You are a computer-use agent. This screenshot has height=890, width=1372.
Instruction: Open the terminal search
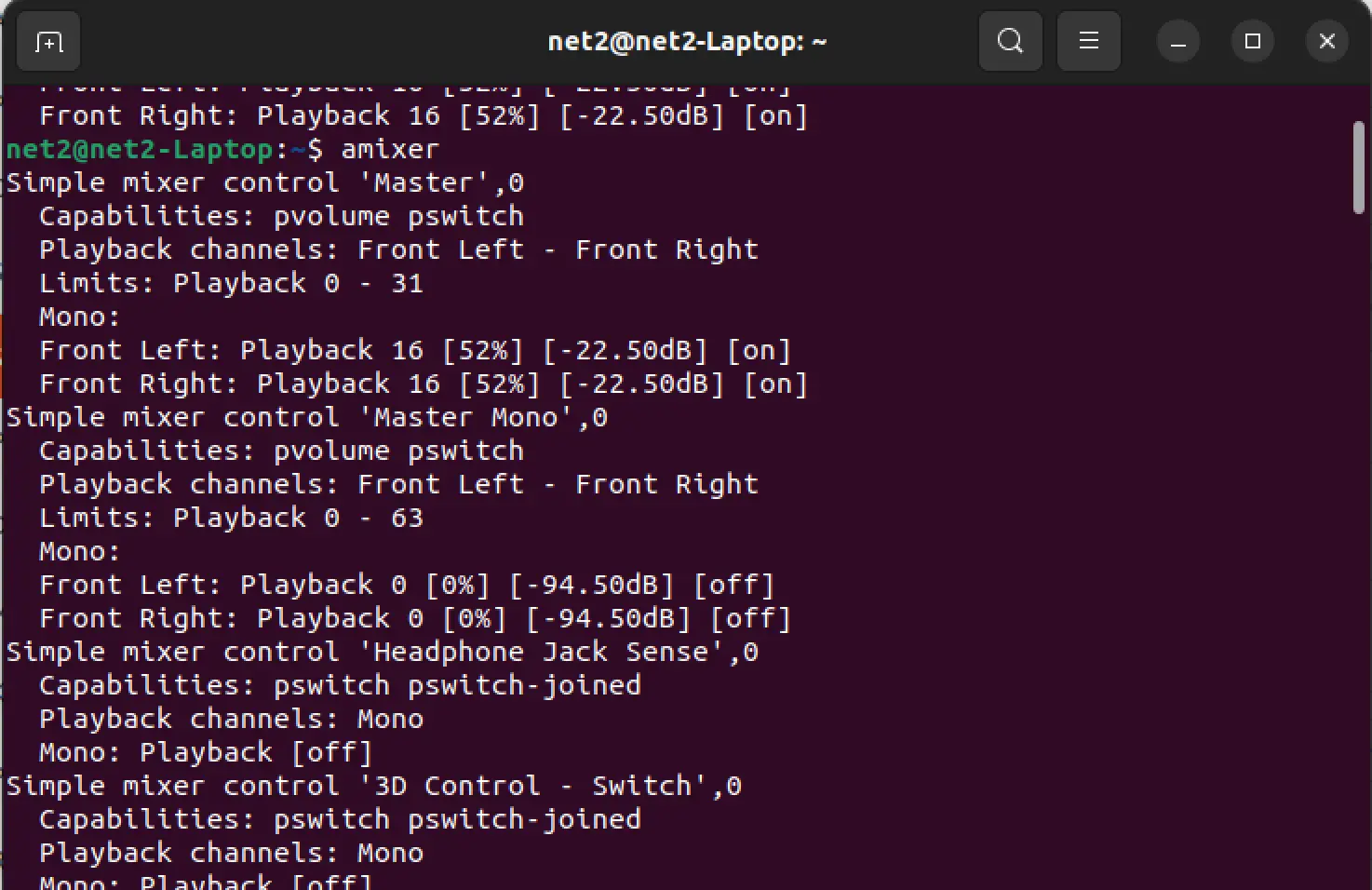1010,42
